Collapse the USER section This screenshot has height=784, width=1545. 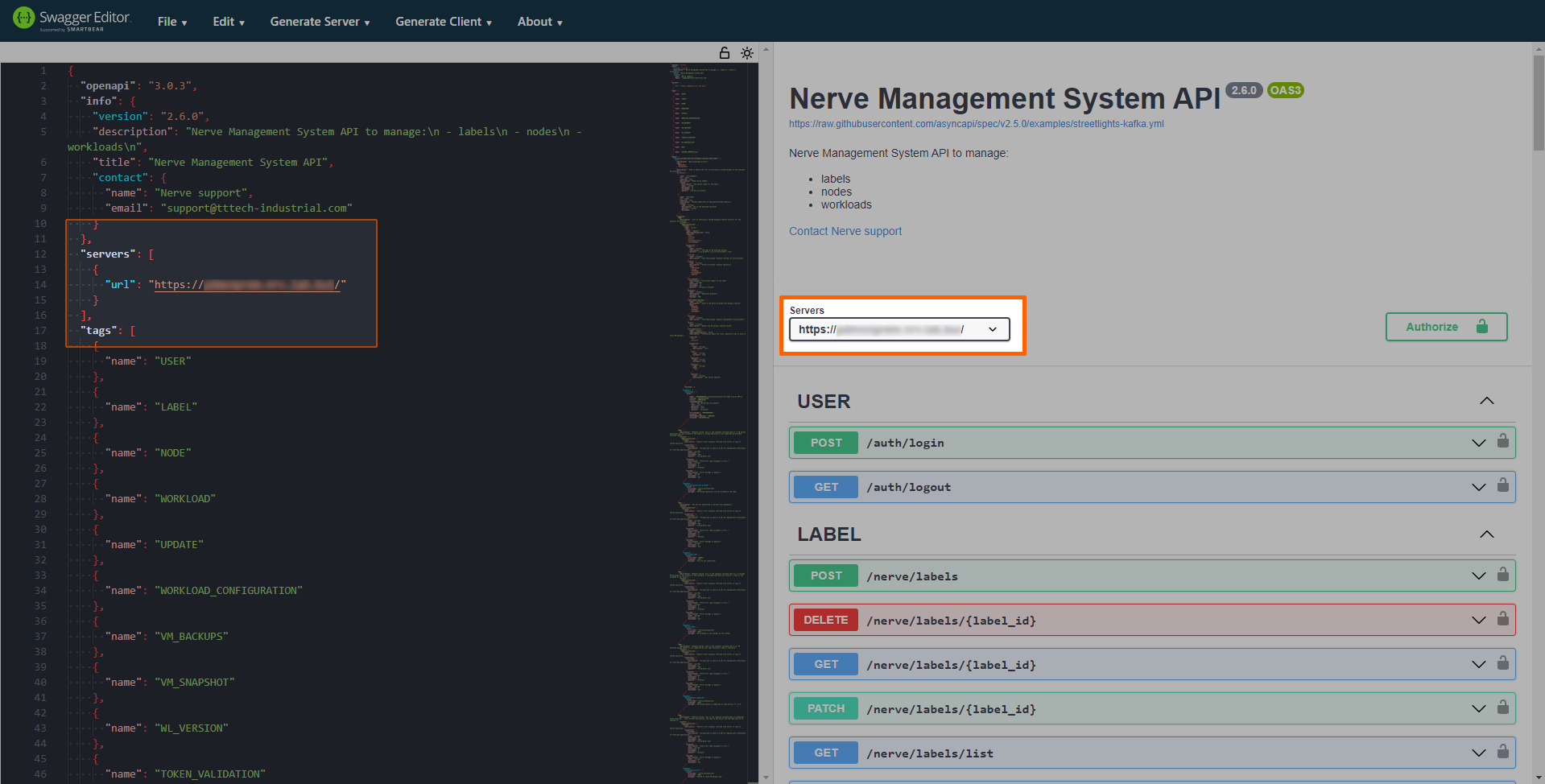[x=1486, y=401]
